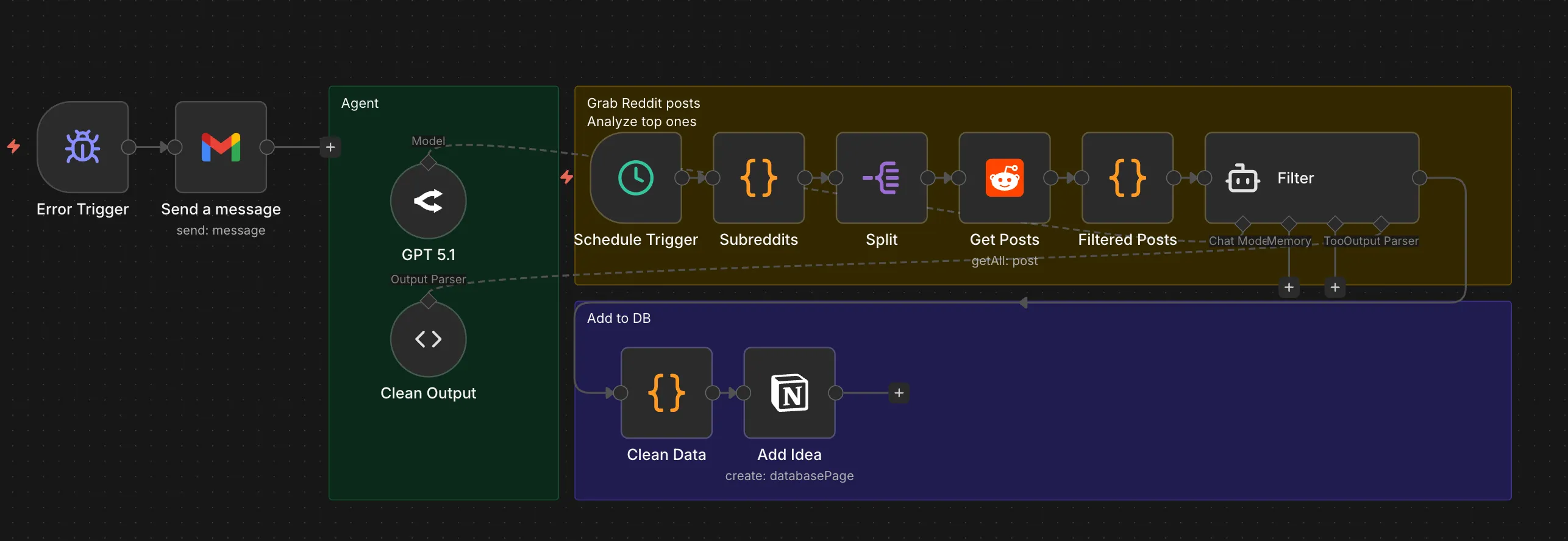Click the 'Analyze top ones' sticky note line

[x=641, y=121]
